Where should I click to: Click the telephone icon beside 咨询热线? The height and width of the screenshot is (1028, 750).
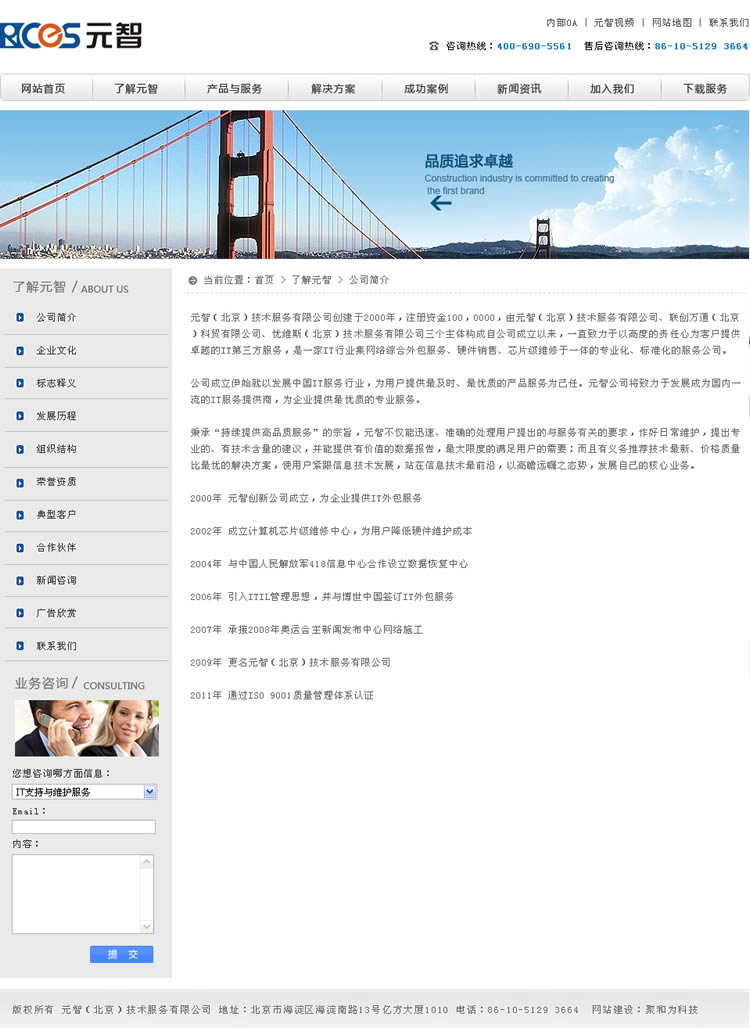click(x=434, y=46)
